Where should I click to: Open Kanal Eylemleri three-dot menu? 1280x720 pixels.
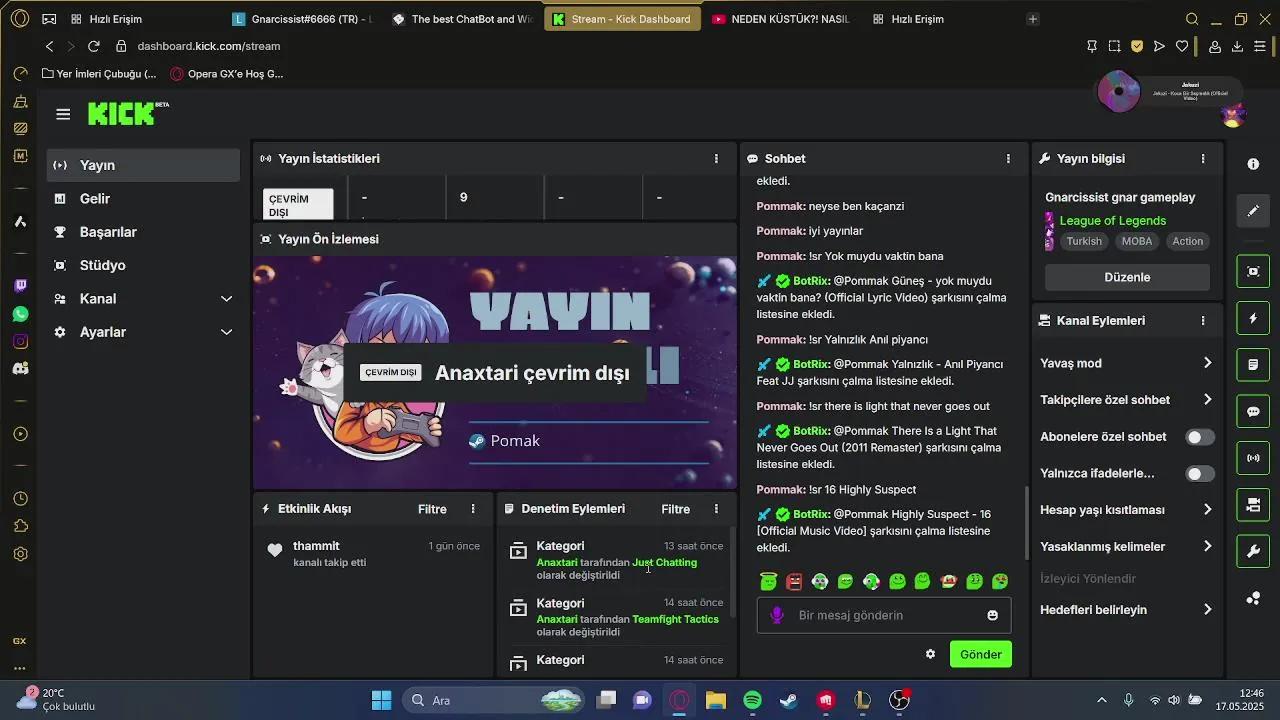click(1203, 321)
